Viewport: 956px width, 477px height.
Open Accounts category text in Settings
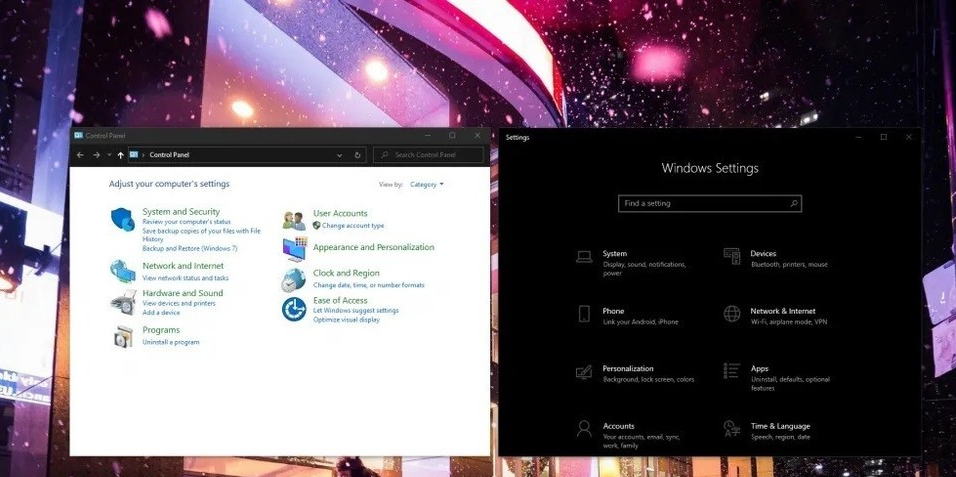(619, 426)
